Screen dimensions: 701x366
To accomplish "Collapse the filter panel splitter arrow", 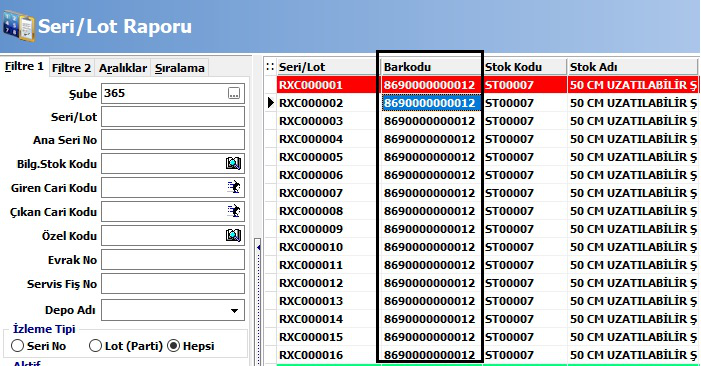I will pos(258,247).
